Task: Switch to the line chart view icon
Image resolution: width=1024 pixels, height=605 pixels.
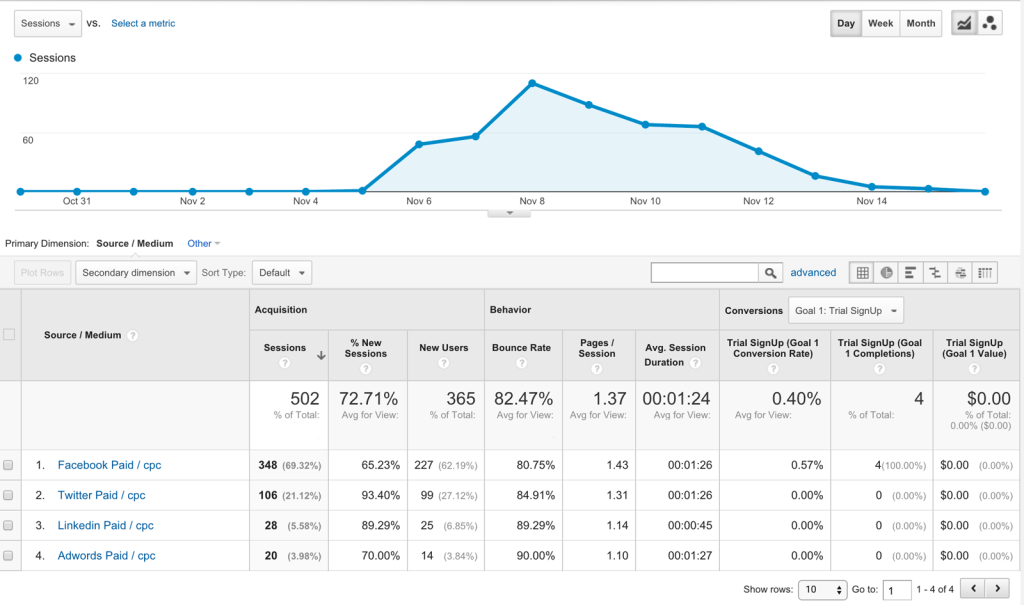Action: point(964,24)
